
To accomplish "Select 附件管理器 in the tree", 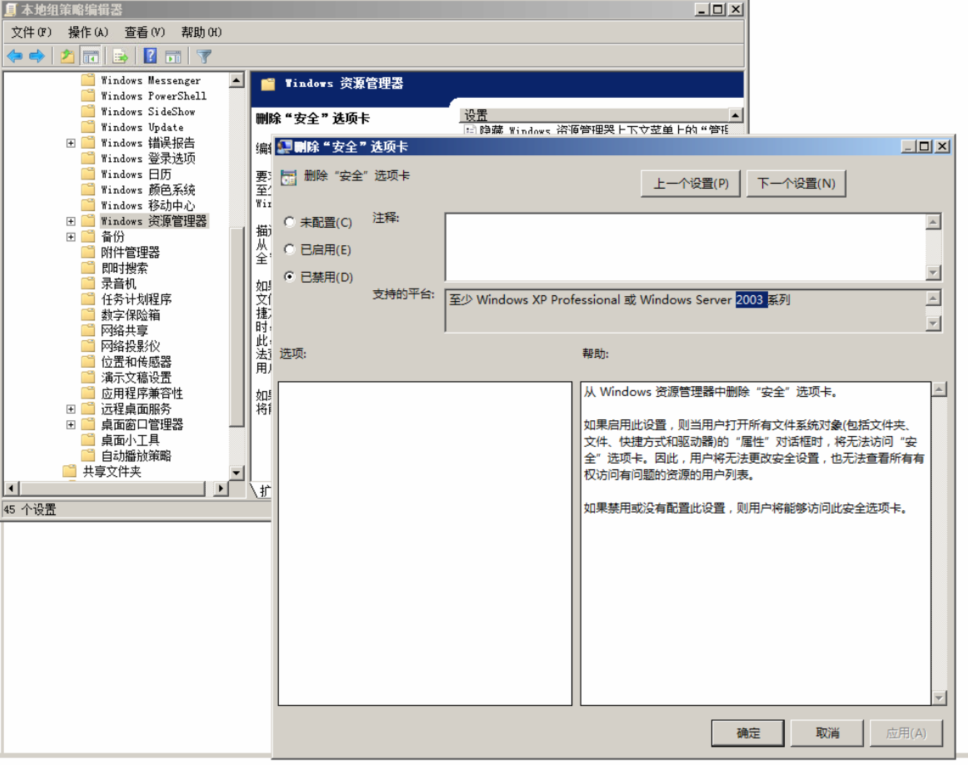I will pos(130,252).
